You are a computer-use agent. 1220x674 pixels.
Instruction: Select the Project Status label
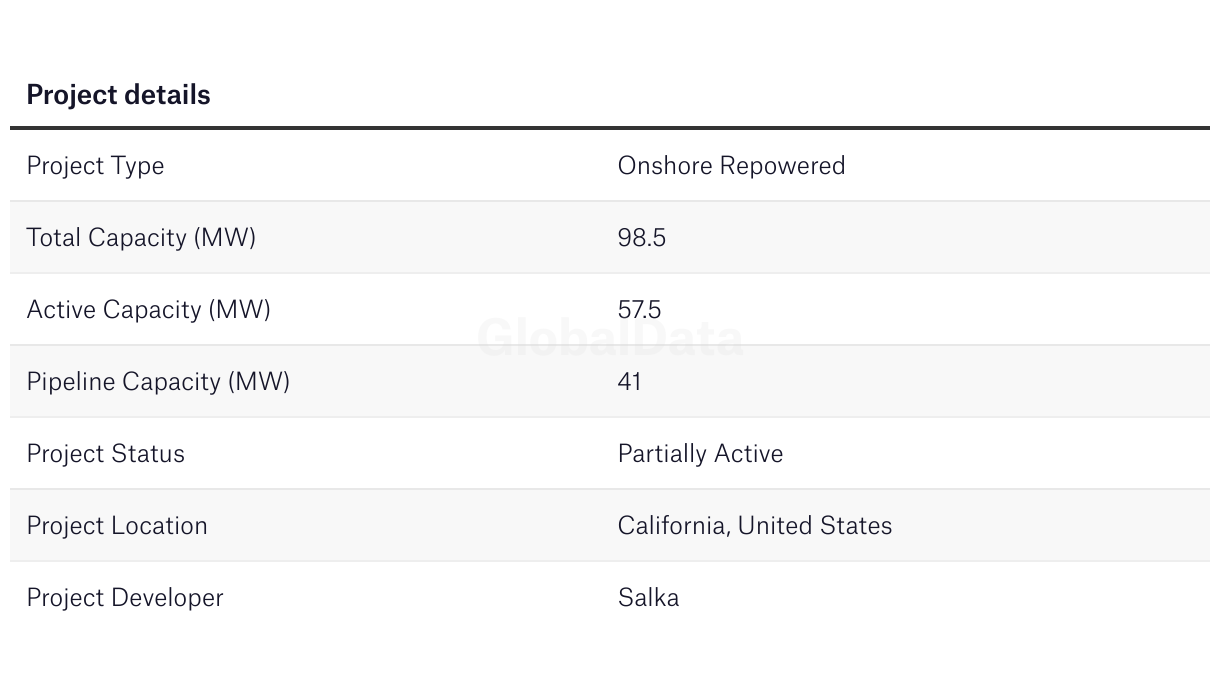[105, 454]
